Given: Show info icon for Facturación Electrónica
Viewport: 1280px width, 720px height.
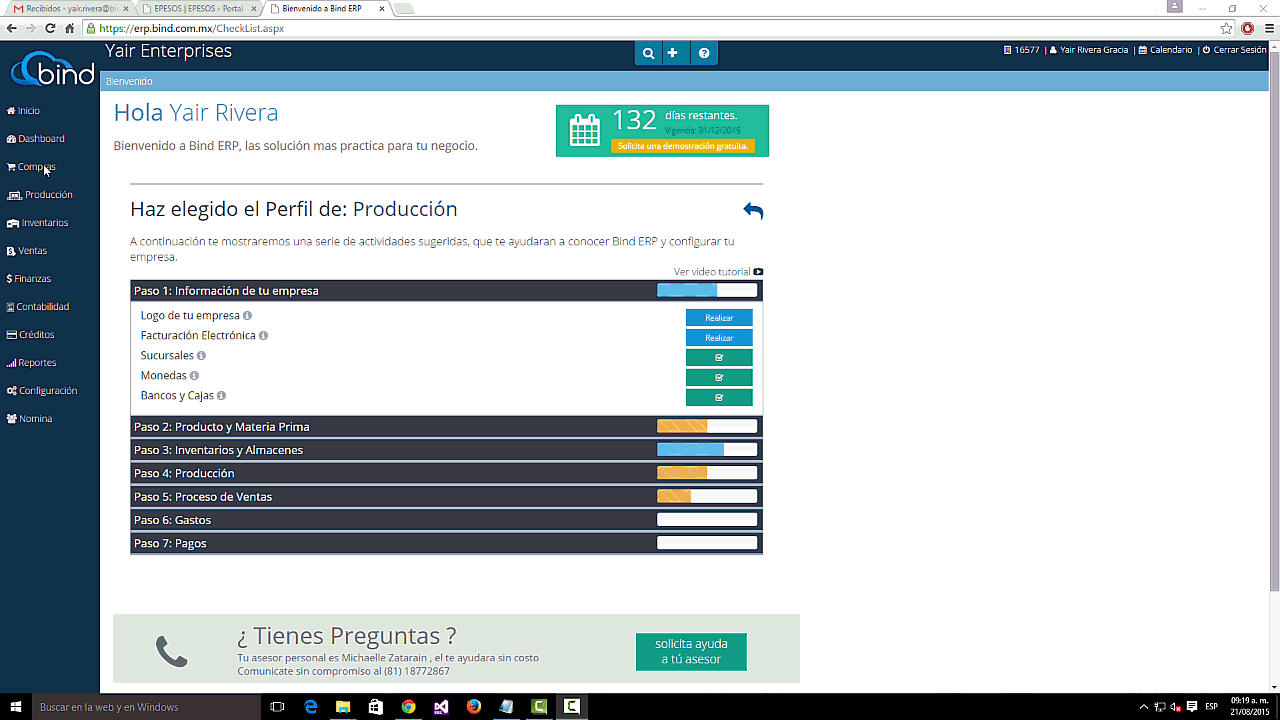Looking at the screenshot, I should click(263, 336).
